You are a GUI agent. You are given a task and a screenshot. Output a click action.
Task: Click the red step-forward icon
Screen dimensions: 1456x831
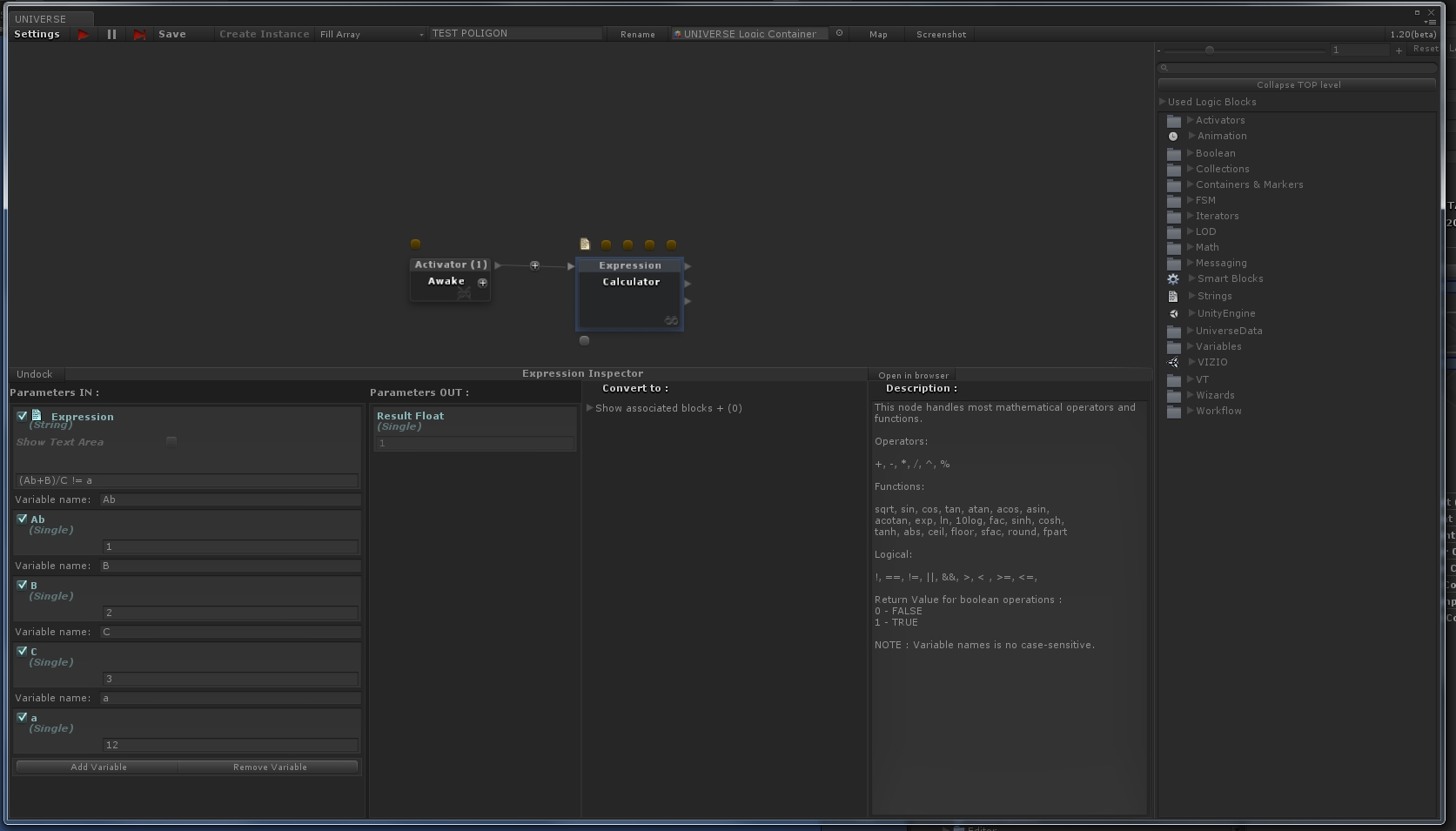(x=139, y=35)
